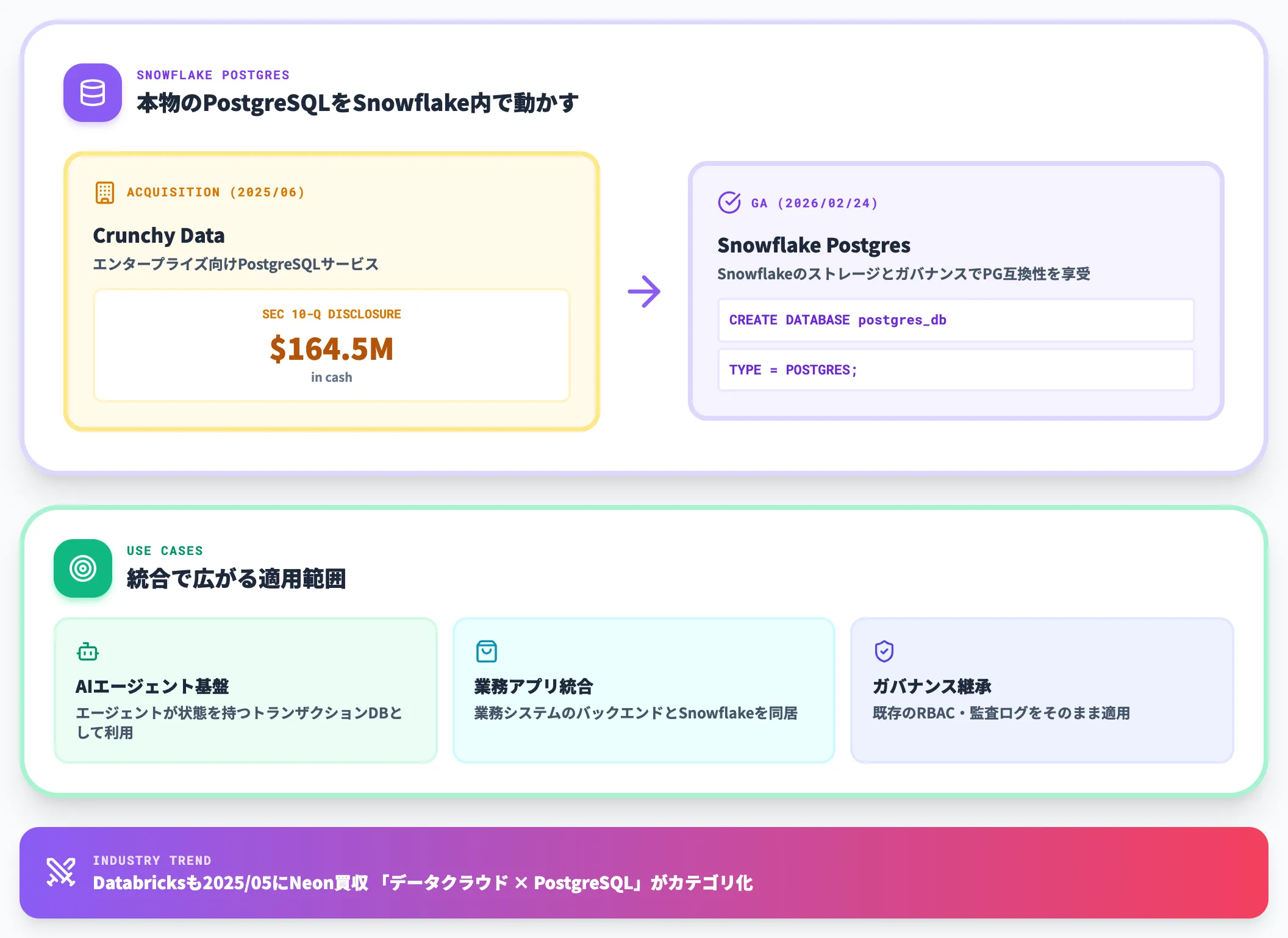Click the description エージェントが状態を持つトランザクションDBとして利用

coord(239,723)
